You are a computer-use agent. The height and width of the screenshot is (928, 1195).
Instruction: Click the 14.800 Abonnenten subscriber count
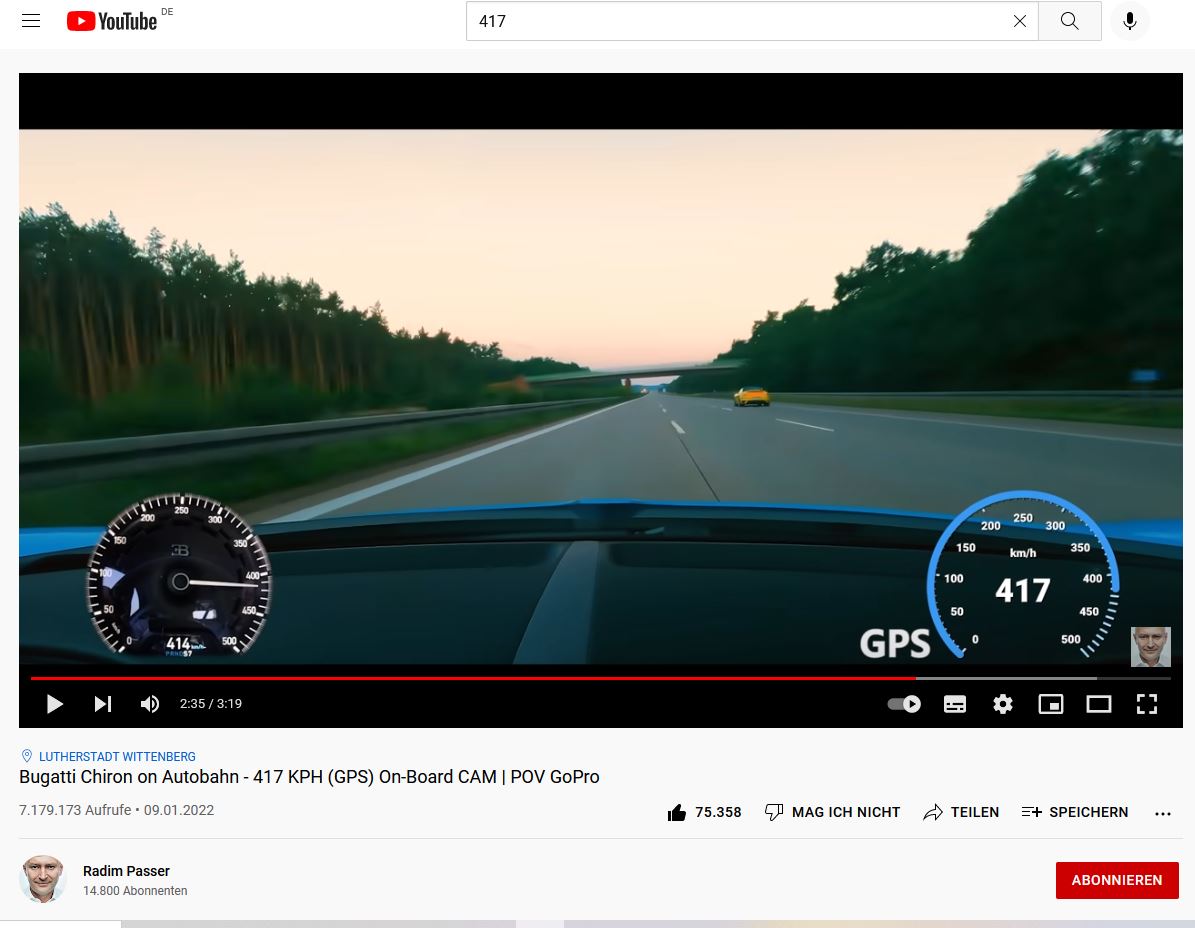pos(135,891)
